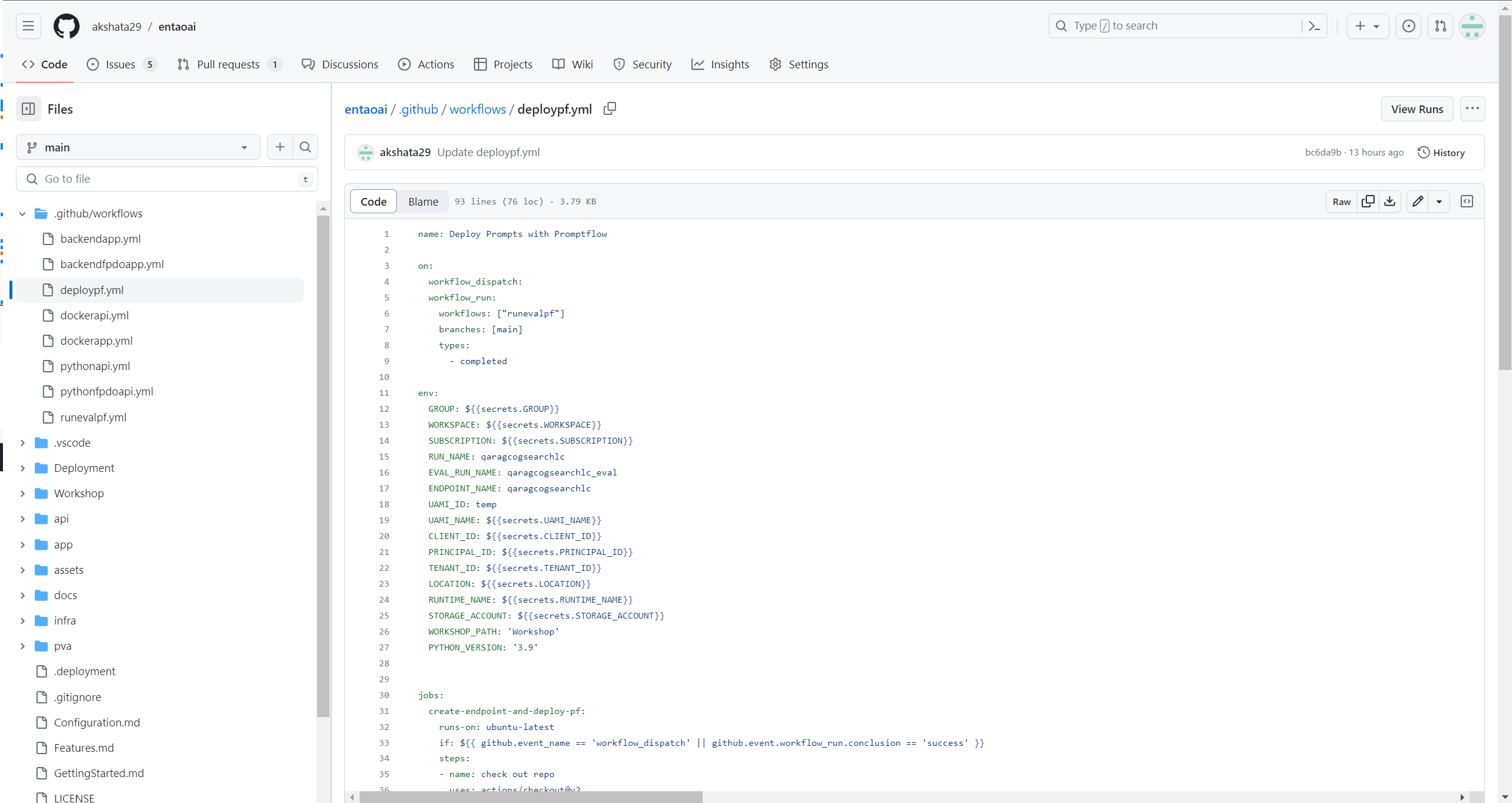Focus the Type / to search box
1512x803 pixels.
1187,26
